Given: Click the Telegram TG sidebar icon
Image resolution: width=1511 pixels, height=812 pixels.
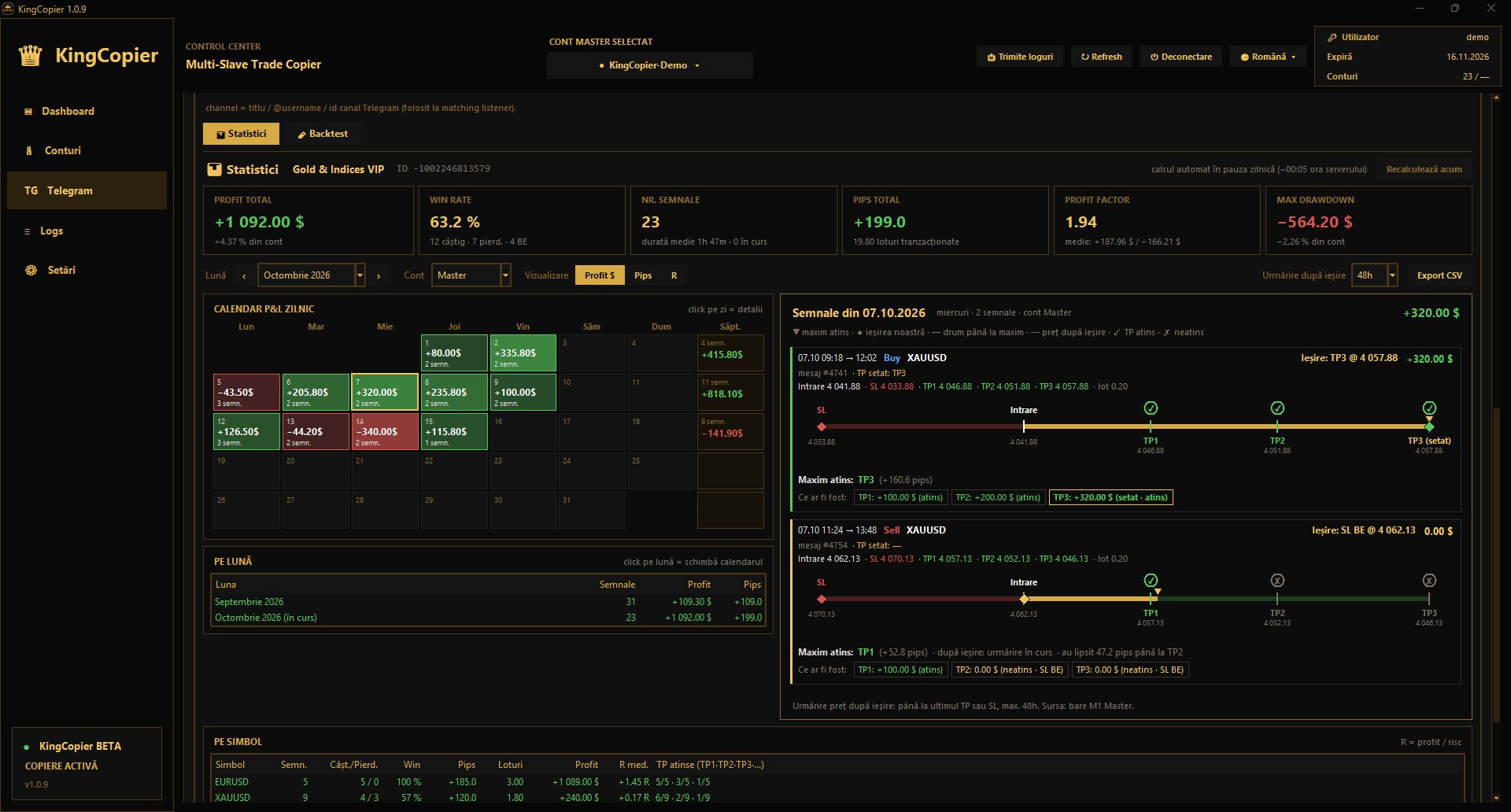Looking at the screenshot, I should point(31,190).
